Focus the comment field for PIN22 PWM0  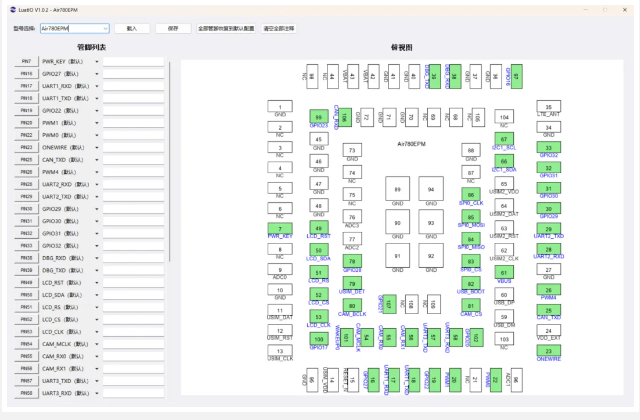(133, 135)
